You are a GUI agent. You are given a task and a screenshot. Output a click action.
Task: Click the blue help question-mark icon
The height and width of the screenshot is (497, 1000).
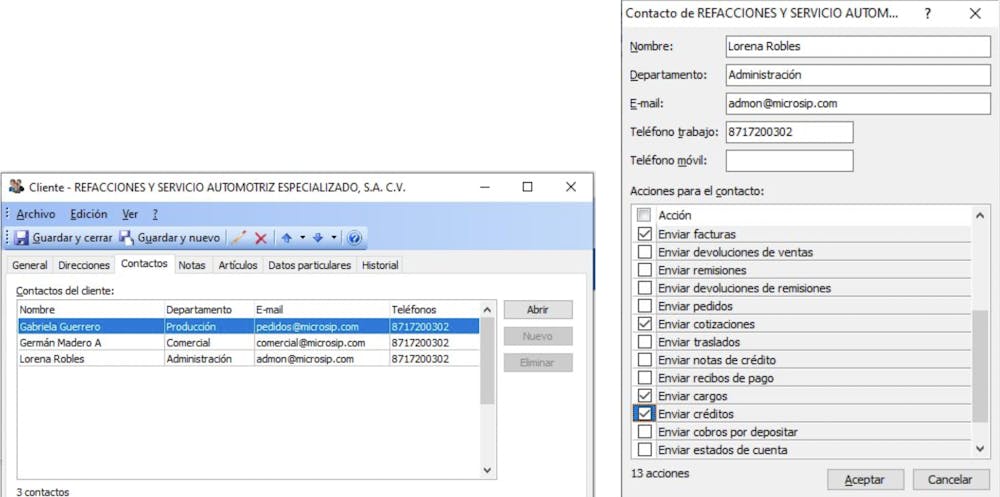(x=355, y=238)
